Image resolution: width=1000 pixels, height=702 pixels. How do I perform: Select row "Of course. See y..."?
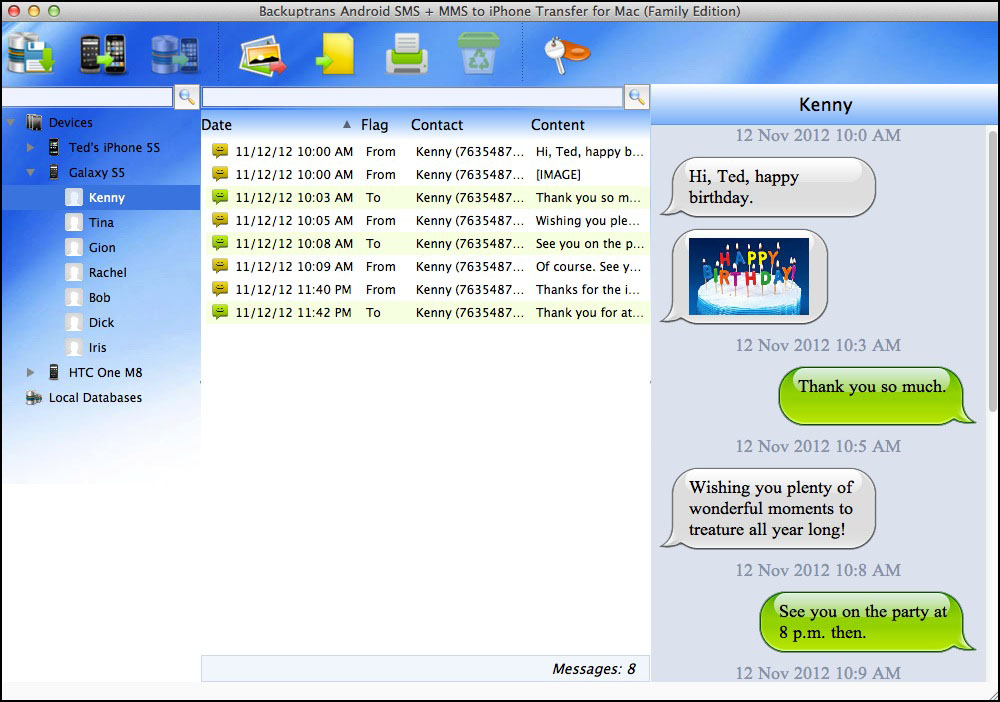point(427,267)
